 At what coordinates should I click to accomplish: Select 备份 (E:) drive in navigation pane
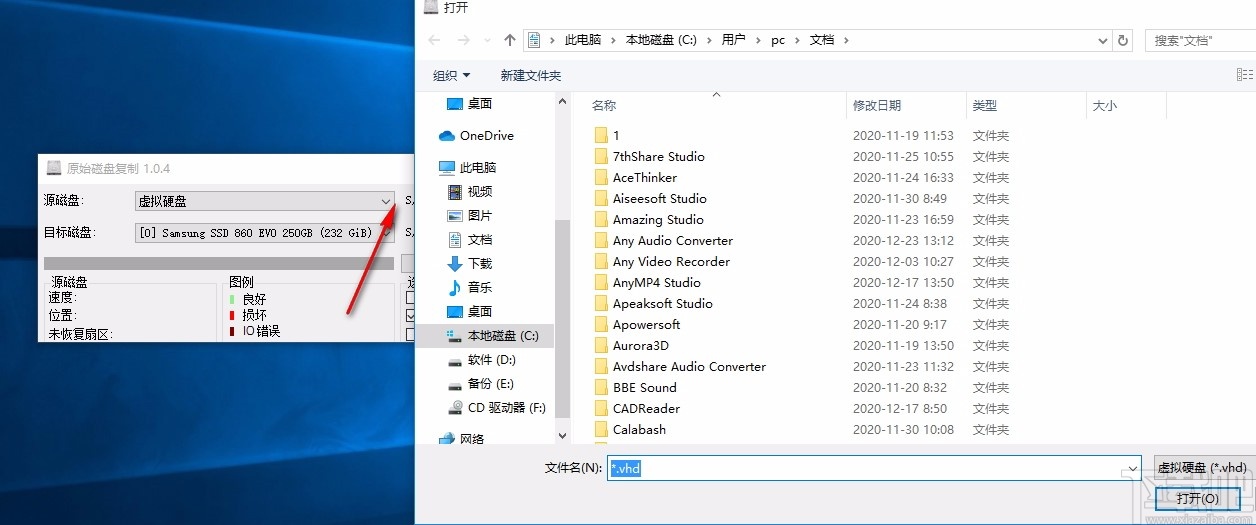point(481,384)
